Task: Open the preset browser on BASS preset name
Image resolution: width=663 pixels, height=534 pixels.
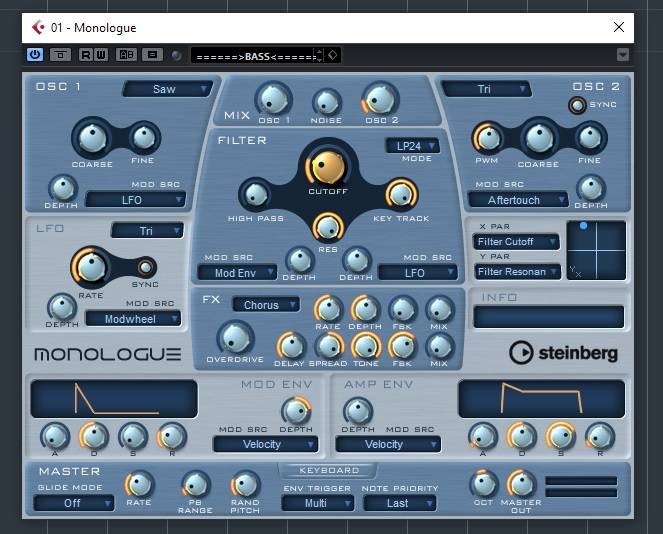Action: (256, 56)
